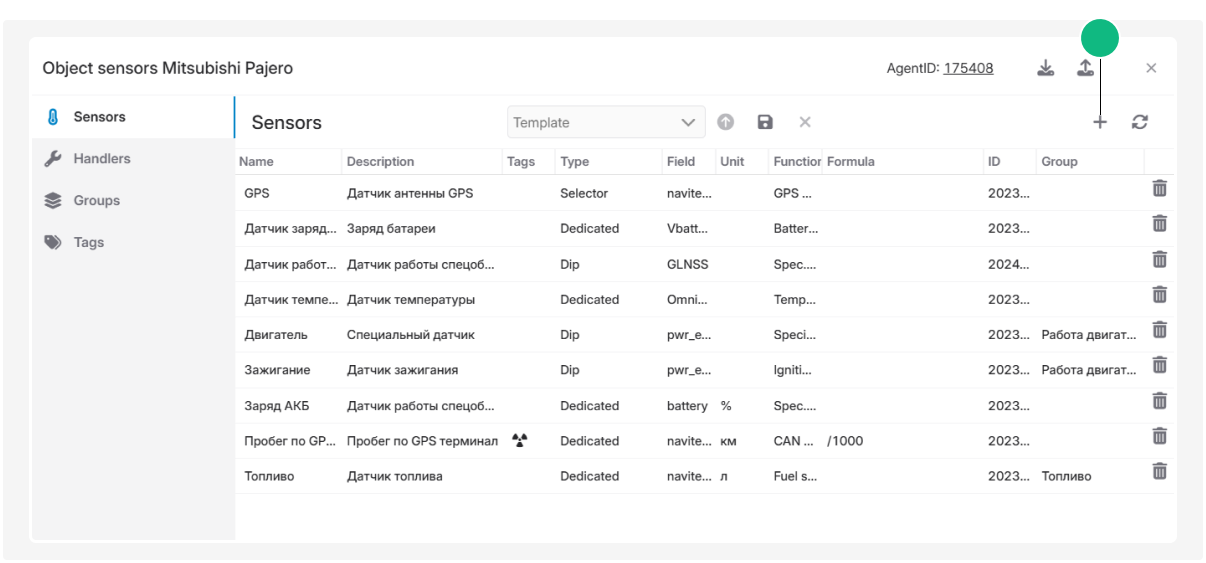Delete the GPS sensor row

tap(1159, 189)
